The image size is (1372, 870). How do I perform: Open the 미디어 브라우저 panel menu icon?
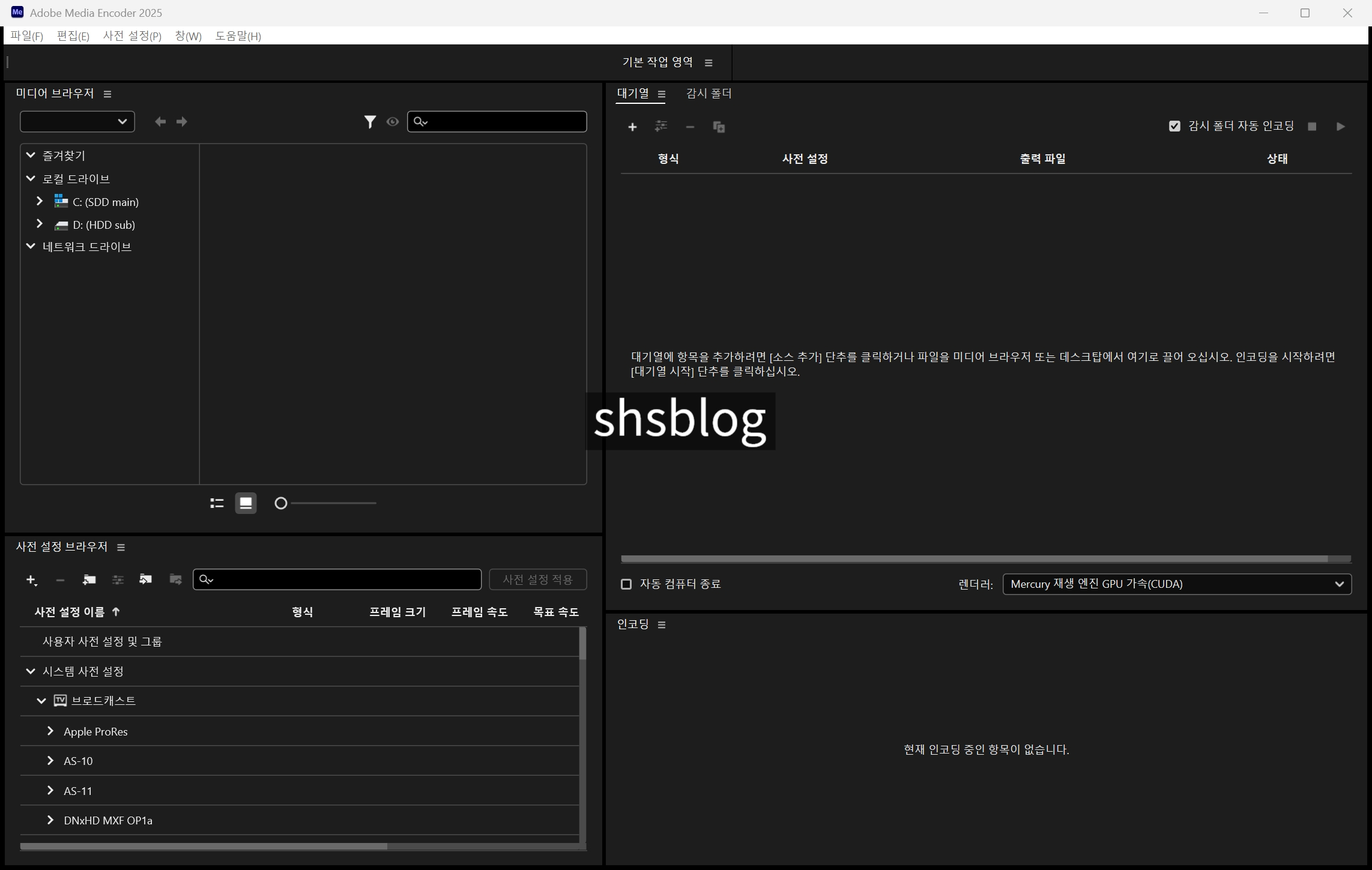[x=107, y=94]
